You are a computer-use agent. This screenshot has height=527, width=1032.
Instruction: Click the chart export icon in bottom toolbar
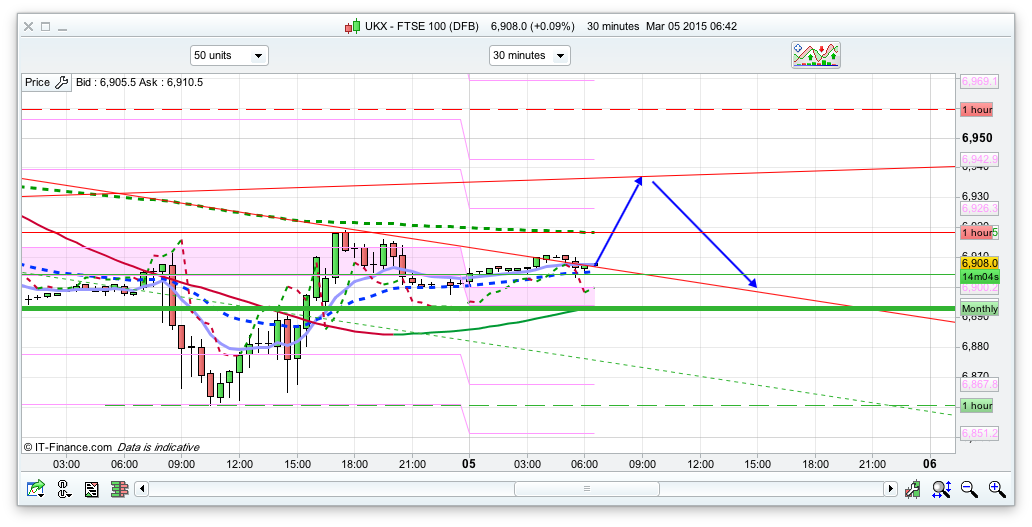click(x=36, y=489)
